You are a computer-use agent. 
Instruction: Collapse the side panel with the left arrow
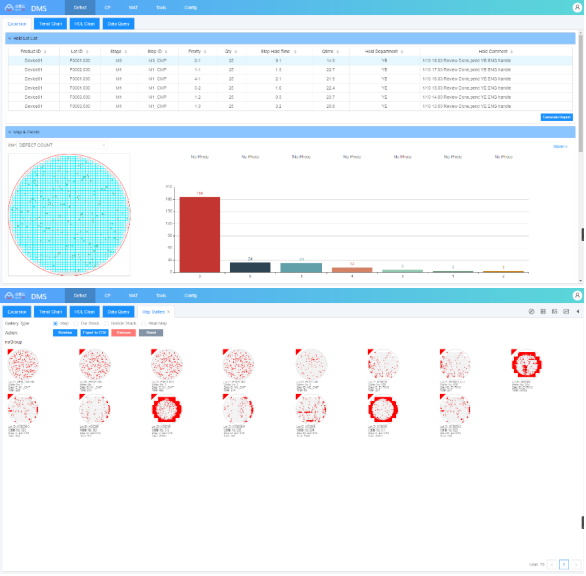tap(578, 312)
